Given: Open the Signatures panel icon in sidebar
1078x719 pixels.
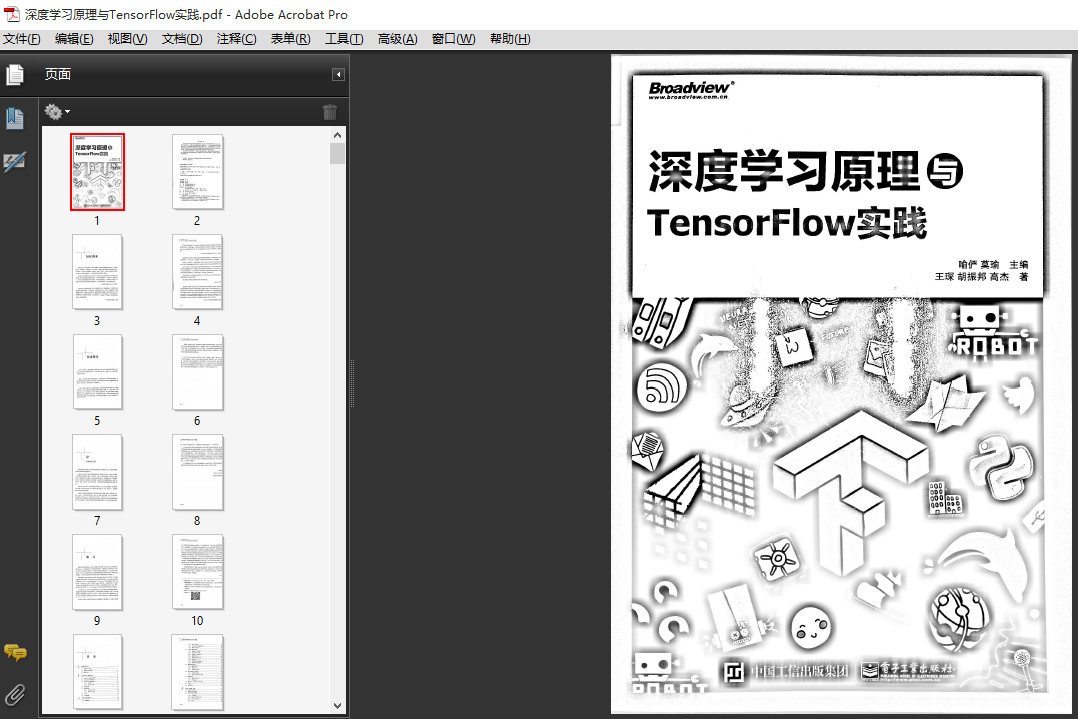Looking at the screenshot, I should point(14,162).
